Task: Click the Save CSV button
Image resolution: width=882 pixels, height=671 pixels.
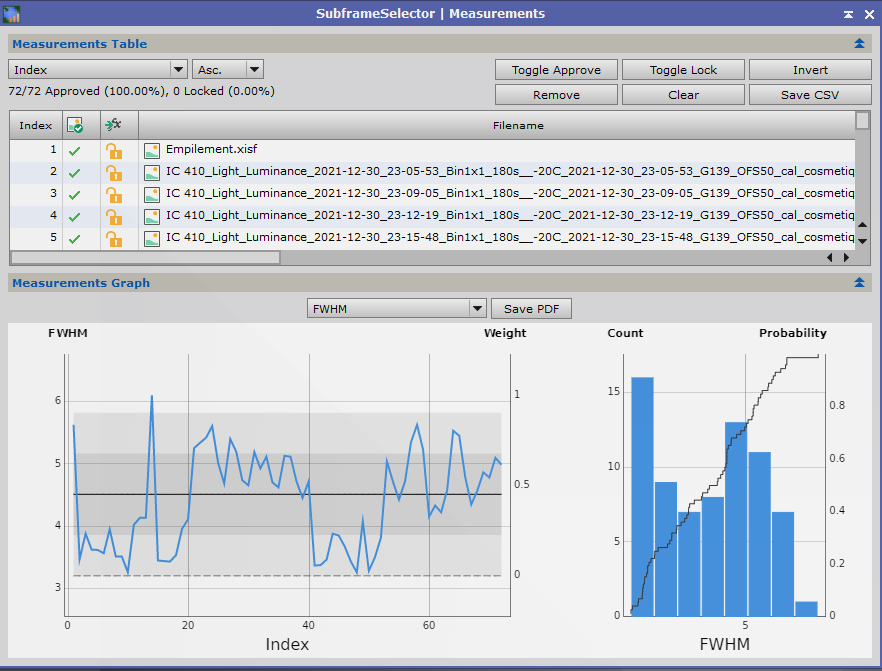Action: 810,95
